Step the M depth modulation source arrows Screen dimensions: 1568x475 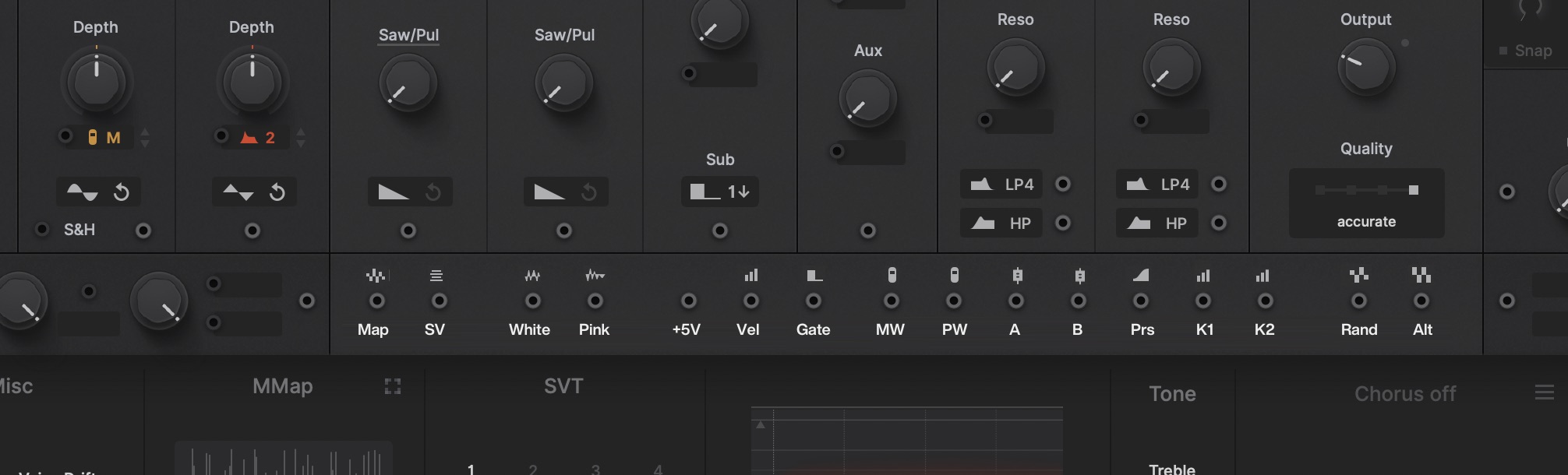(x=145, y=138)
